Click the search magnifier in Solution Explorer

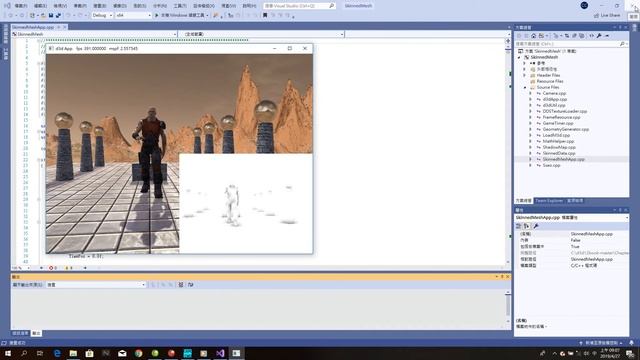(622, 44)
